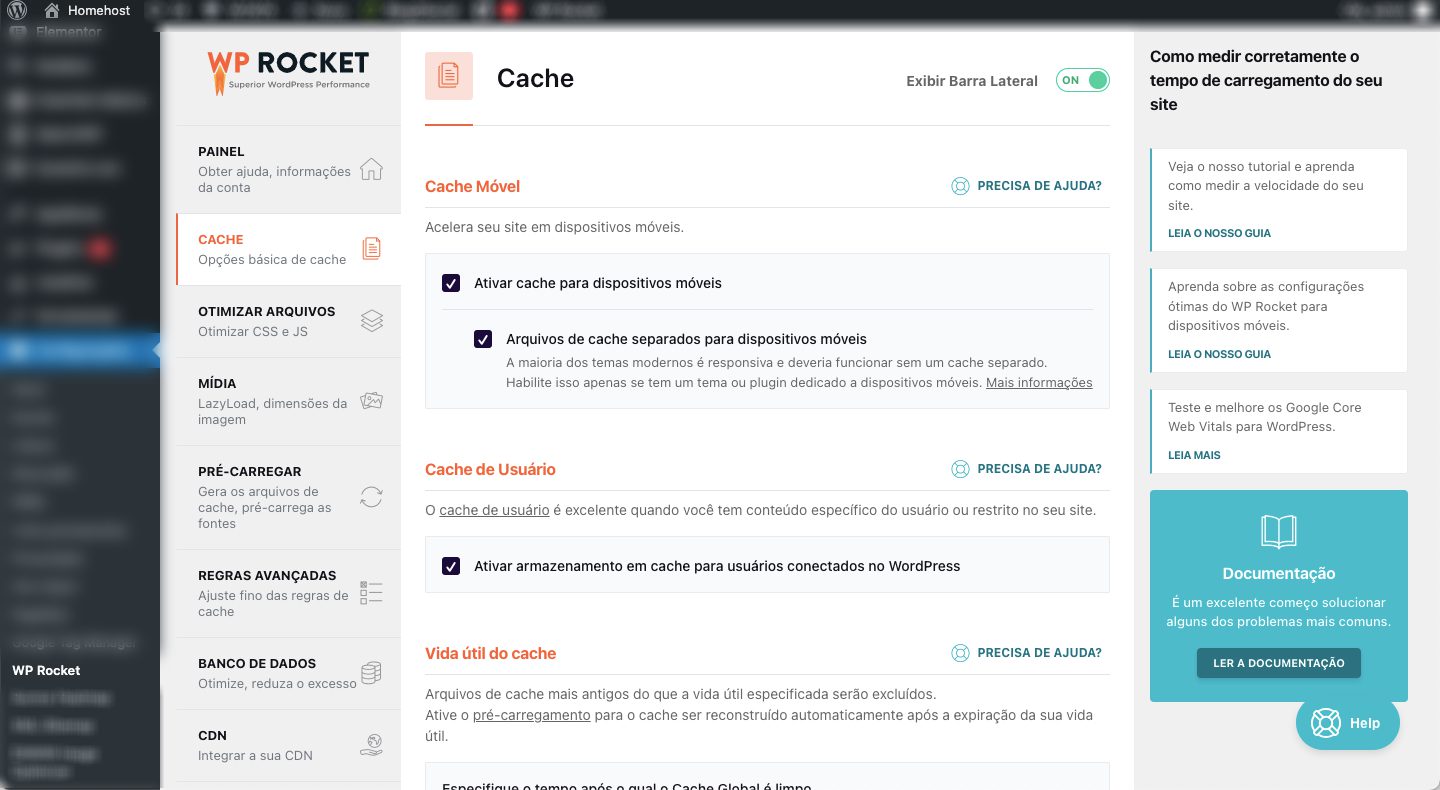Click the Cache page header icon
The width and height of the screenshot is (1440, 790).
pyautogui.click(x=449, y=76)
